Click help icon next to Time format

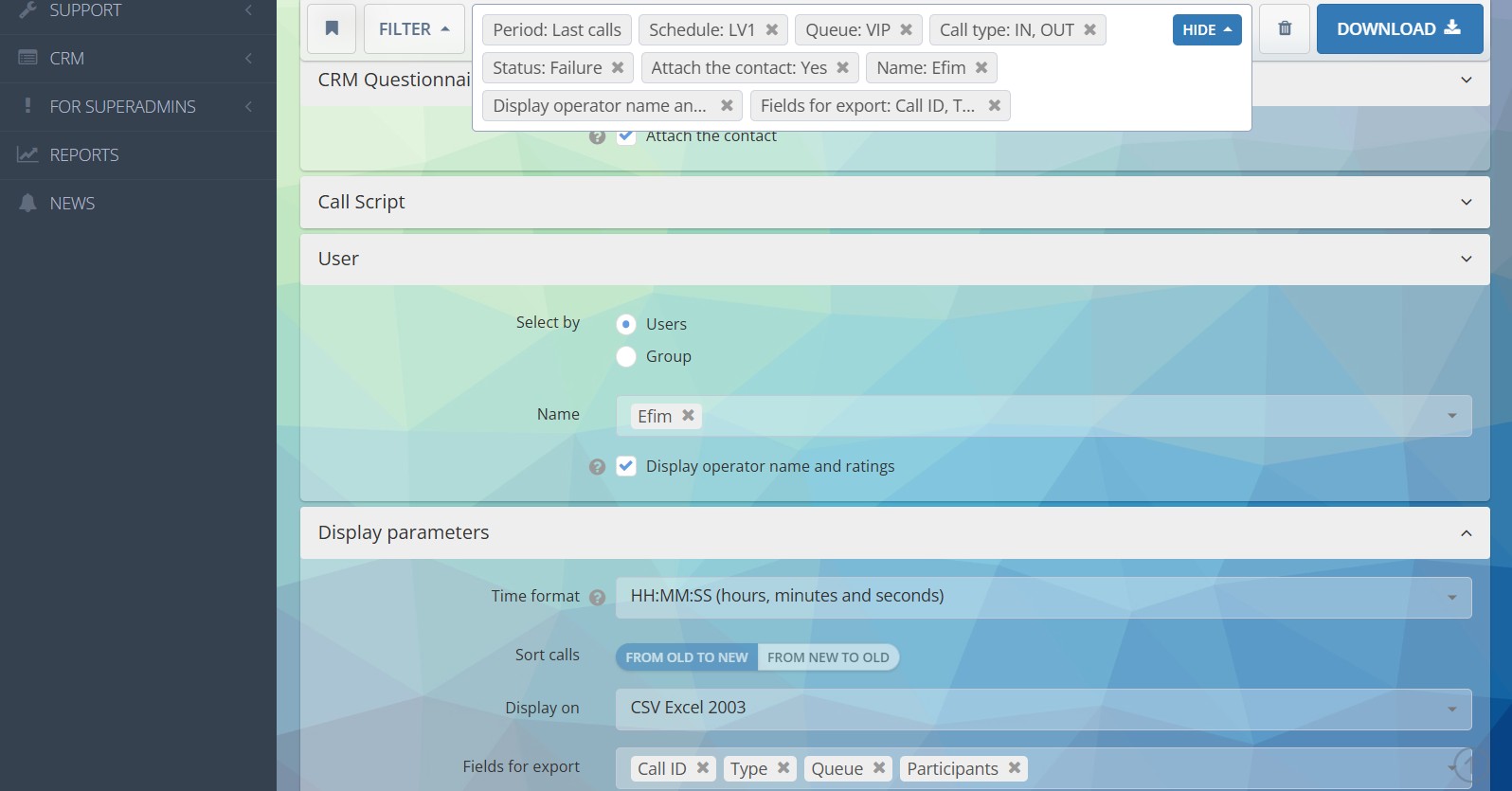click(x=597, y=597)
